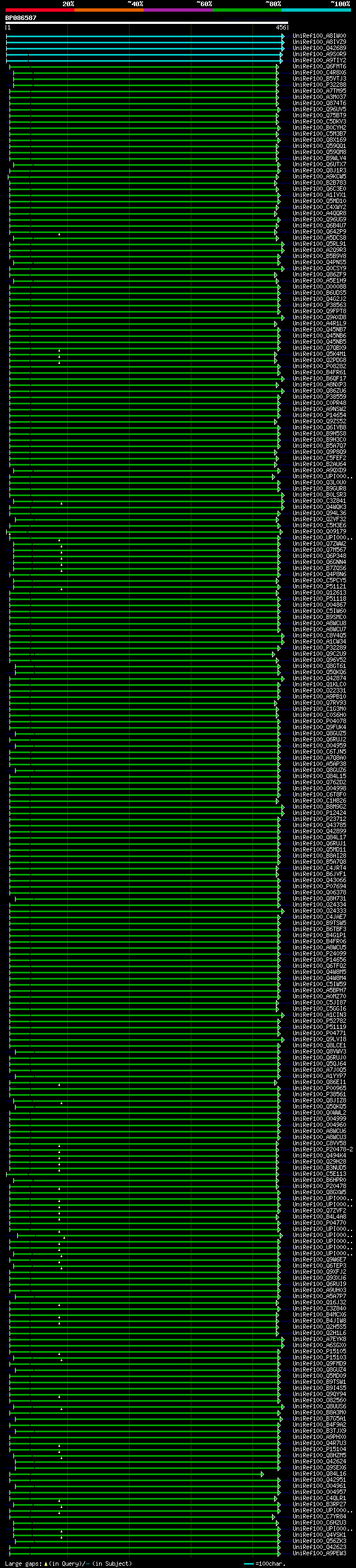Select the label UniRef100_Q7QBX9
This screenshot has width=356, height=1568.
[x=319, y=348]
